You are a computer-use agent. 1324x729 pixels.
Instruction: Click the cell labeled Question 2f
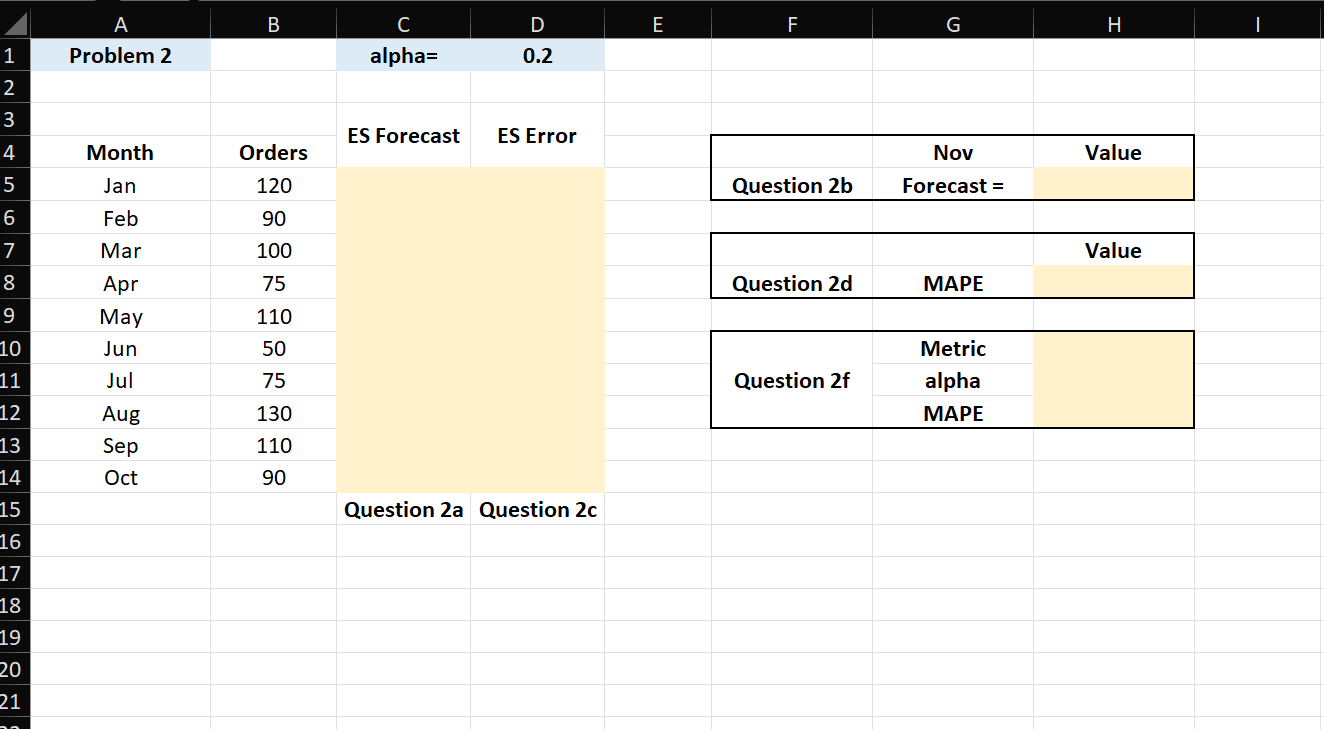coord(791,380)
